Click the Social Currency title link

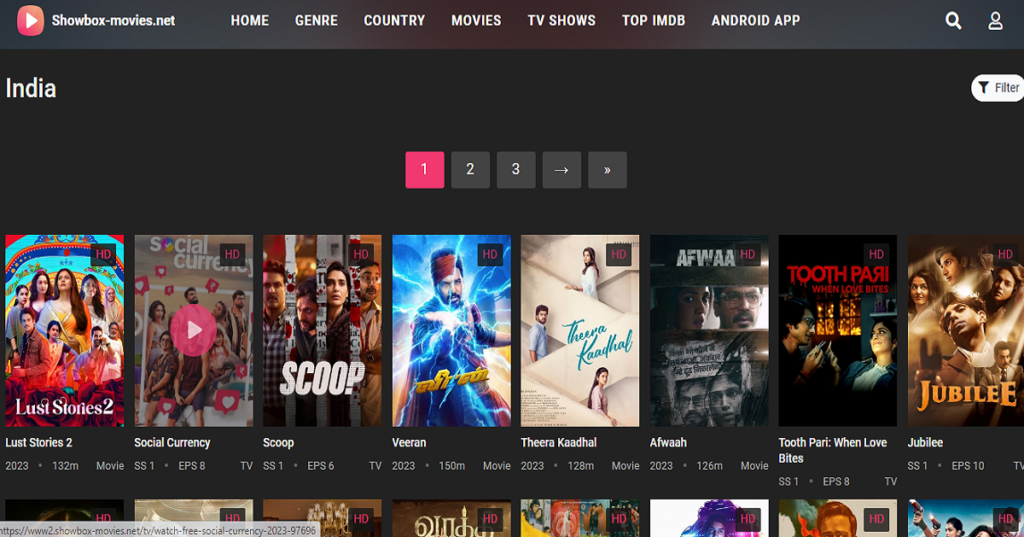pyautogui.click(x=172, y=442)
